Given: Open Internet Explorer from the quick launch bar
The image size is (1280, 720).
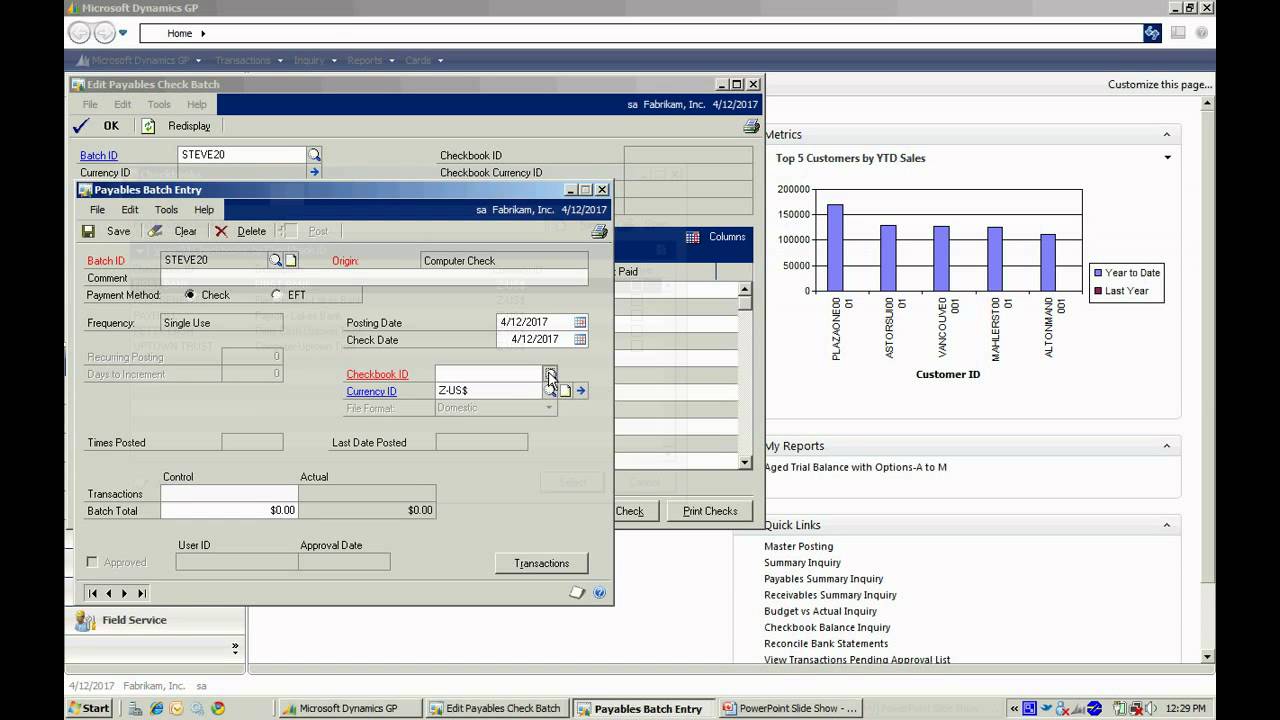Looking at the screenshot, I should (x=157, y=708).
